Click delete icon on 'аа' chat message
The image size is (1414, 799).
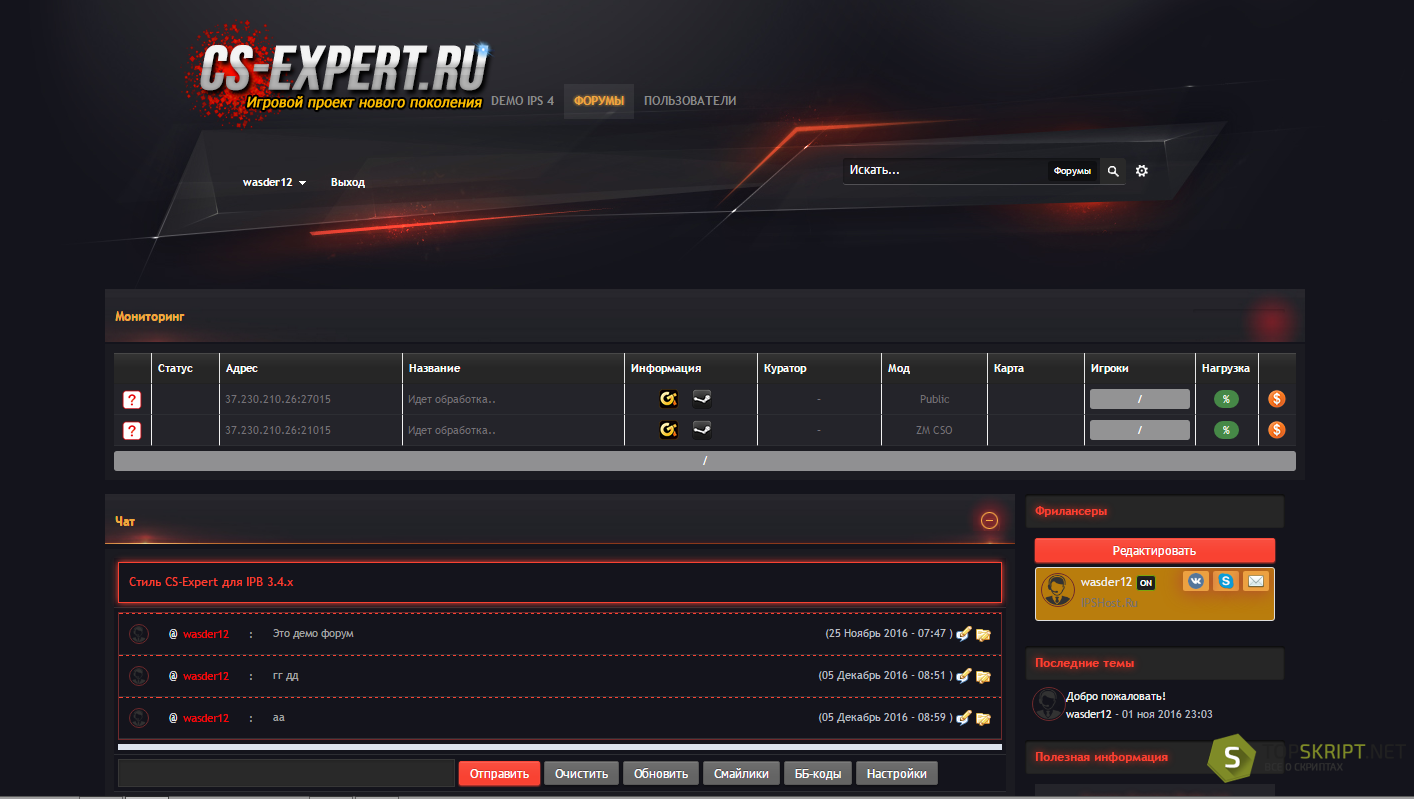[x=984, y=718]
